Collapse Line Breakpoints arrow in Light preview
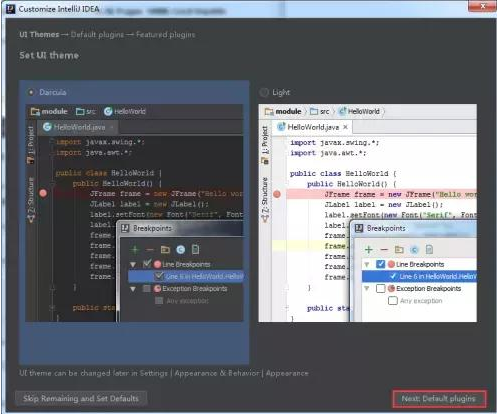 (367, 265)
